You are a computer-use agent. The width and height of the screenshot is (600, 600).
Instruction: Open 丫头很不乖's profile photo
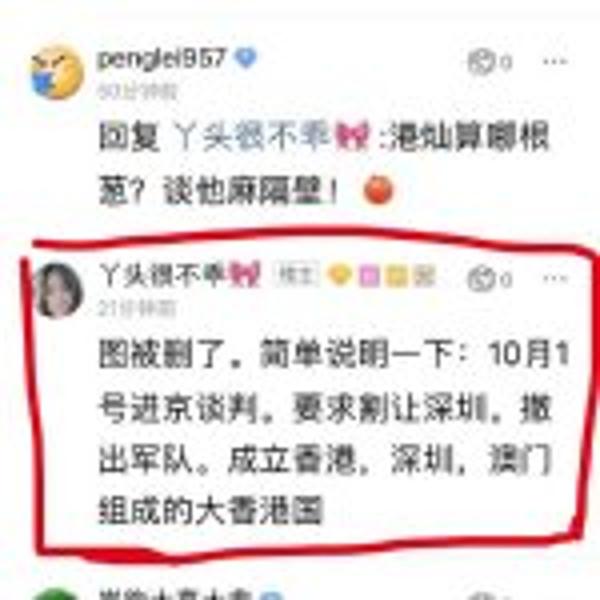[57, 290]
